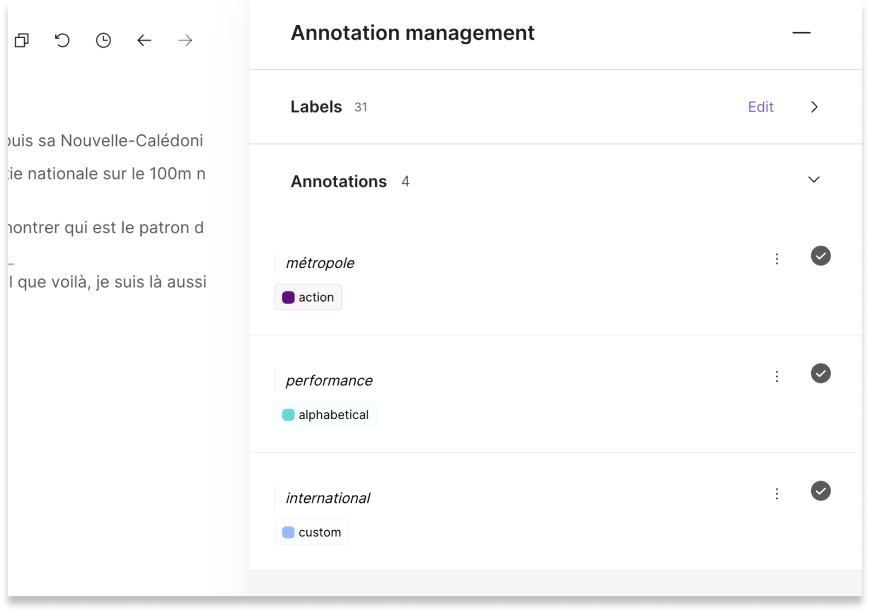Expand the Labels section
This screenshot has height=612, width=870.
coord(813,106)
